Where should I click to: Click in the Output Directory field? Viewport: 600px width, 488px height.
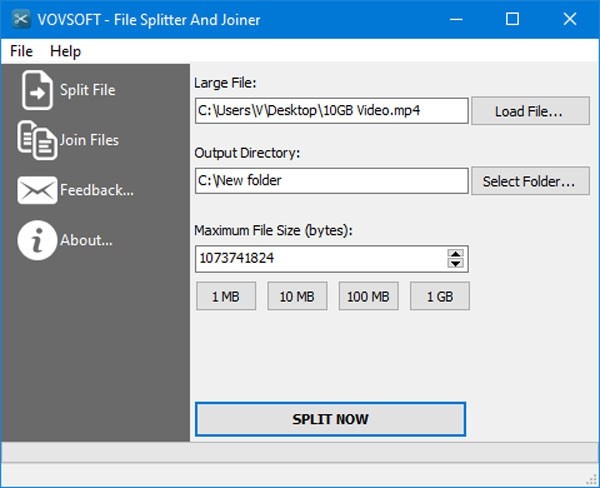(330, 181)
